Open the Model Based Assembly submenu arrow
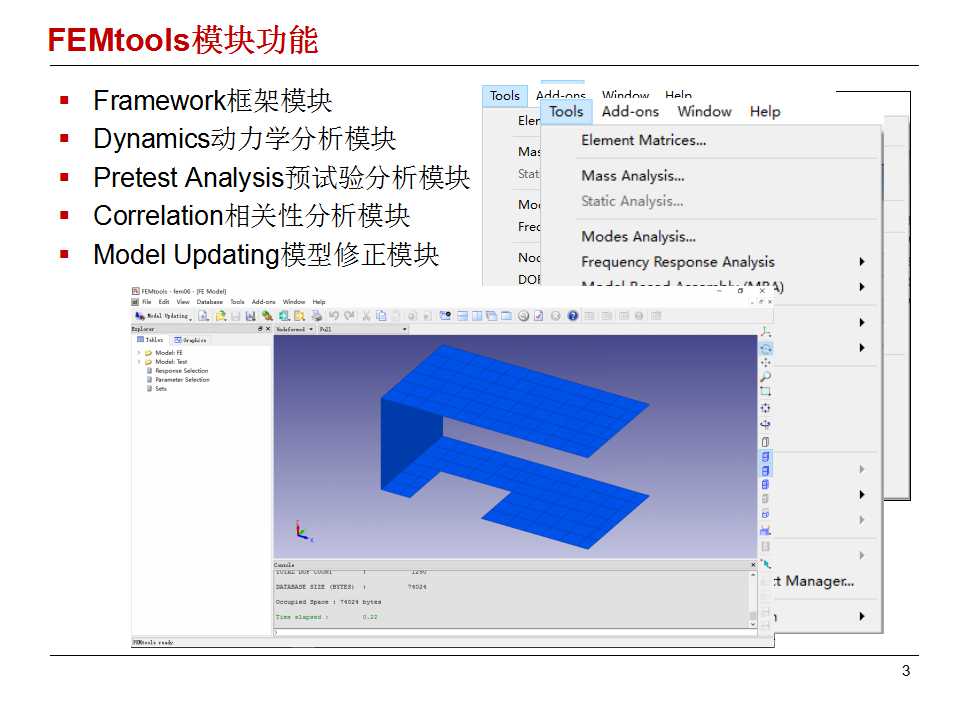 861,287
